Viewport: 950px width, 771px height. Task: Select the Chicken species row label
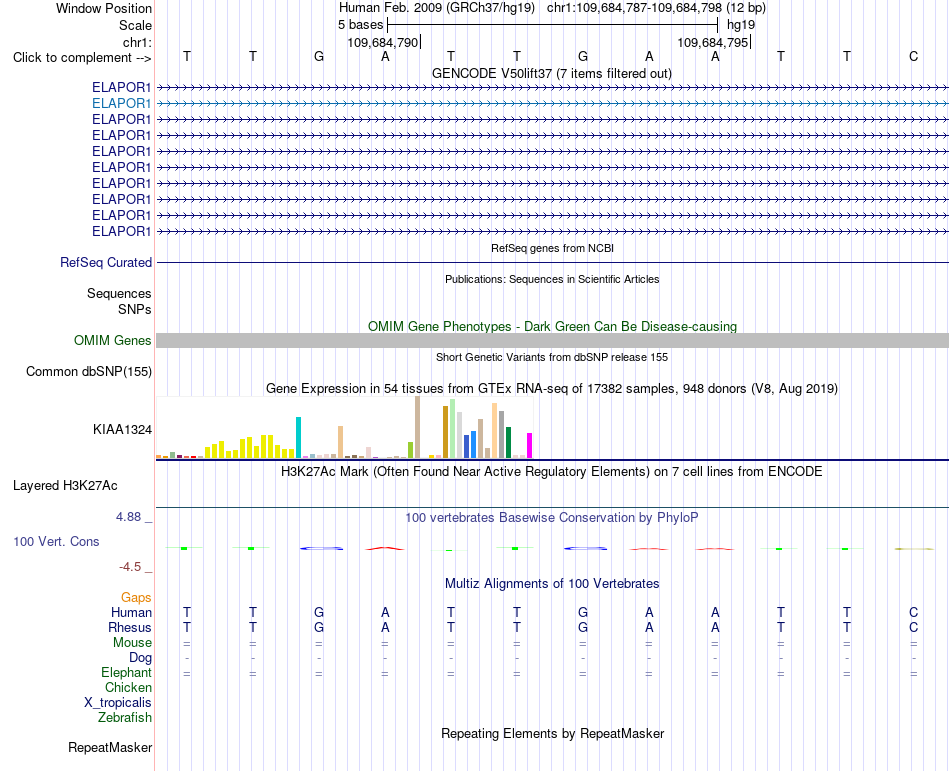128,687
